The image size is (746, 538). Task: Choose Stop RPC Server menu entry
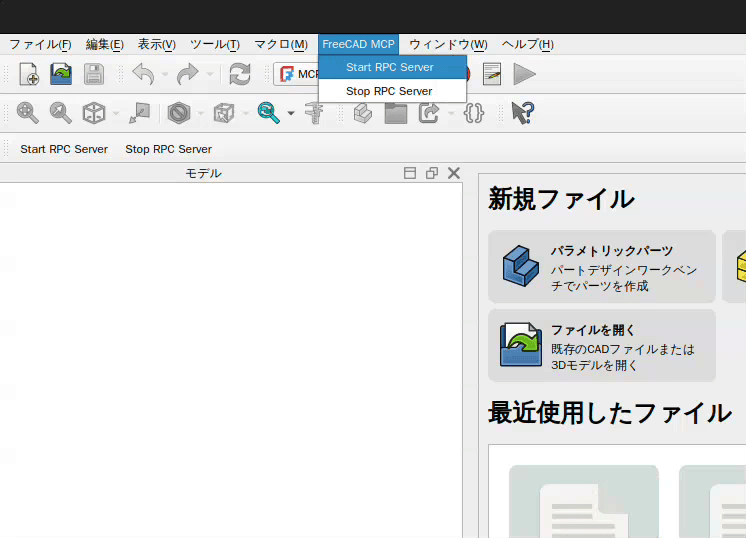(393, 91)
